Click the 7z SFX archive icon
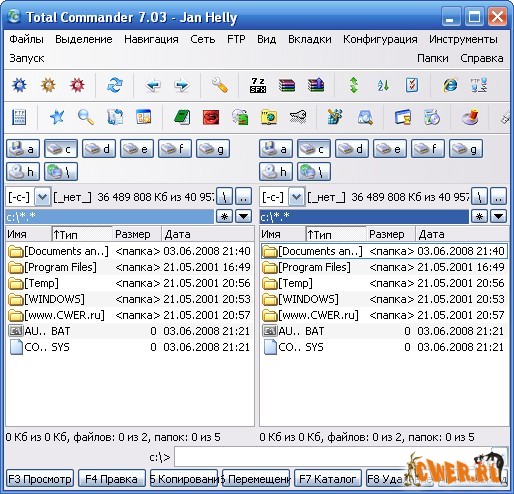 click(x=258, y=85)
